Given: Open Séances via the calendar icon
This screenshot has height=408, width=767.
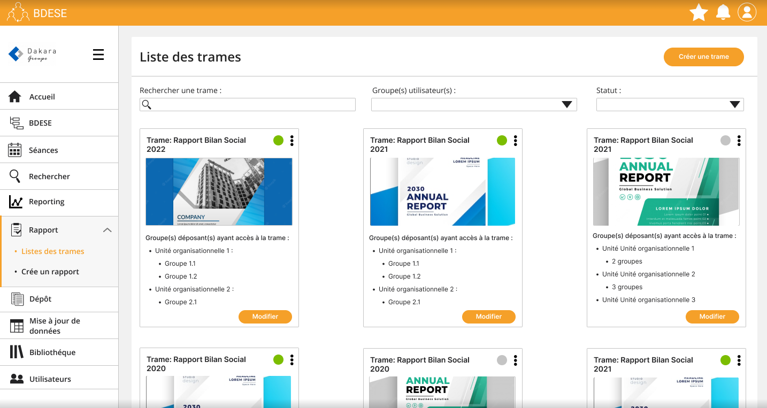Looking at the screenshot, I should [15, 150].
